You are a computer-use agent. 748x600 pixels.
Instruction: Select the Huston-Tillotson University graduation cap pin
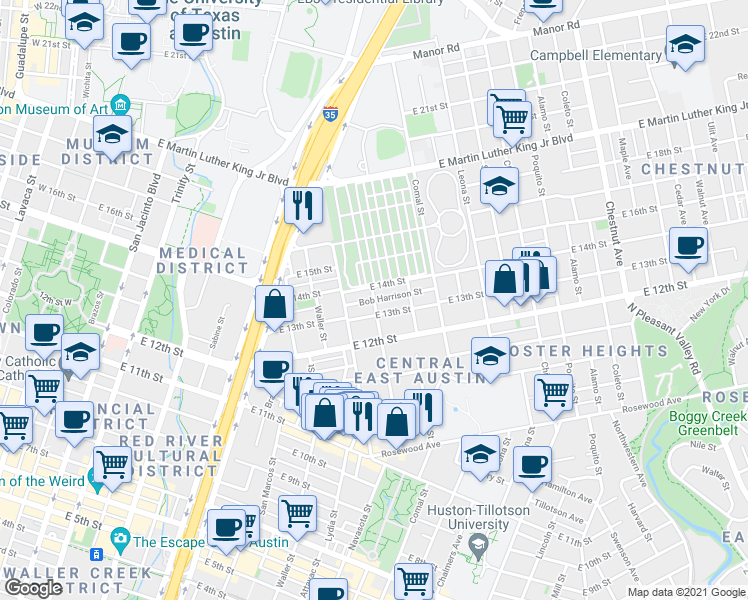point(478,545)
